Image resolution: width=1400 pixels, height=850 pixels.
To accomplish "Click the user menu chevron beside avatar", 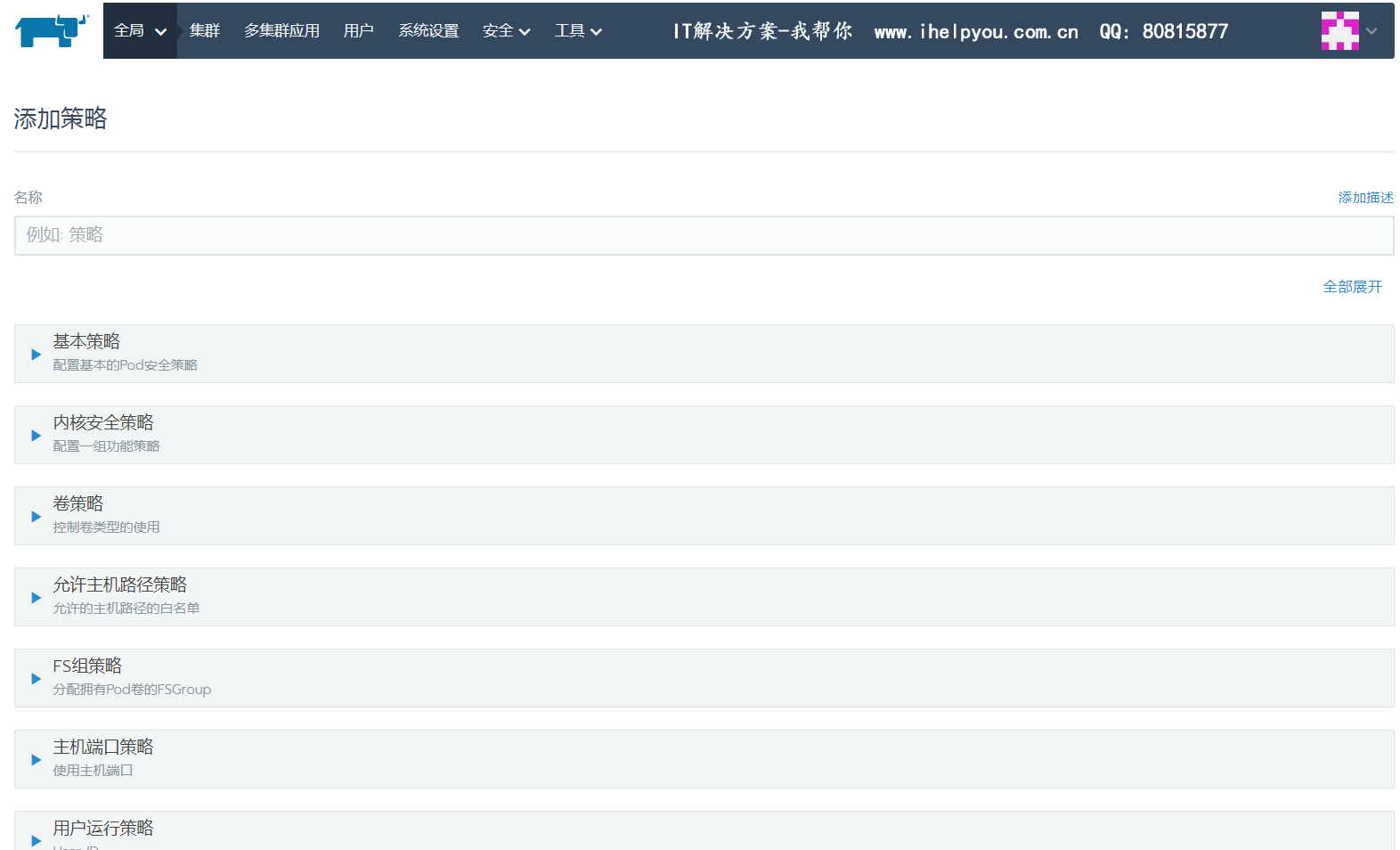I will pyautogui.click(x=1372, y=31).
